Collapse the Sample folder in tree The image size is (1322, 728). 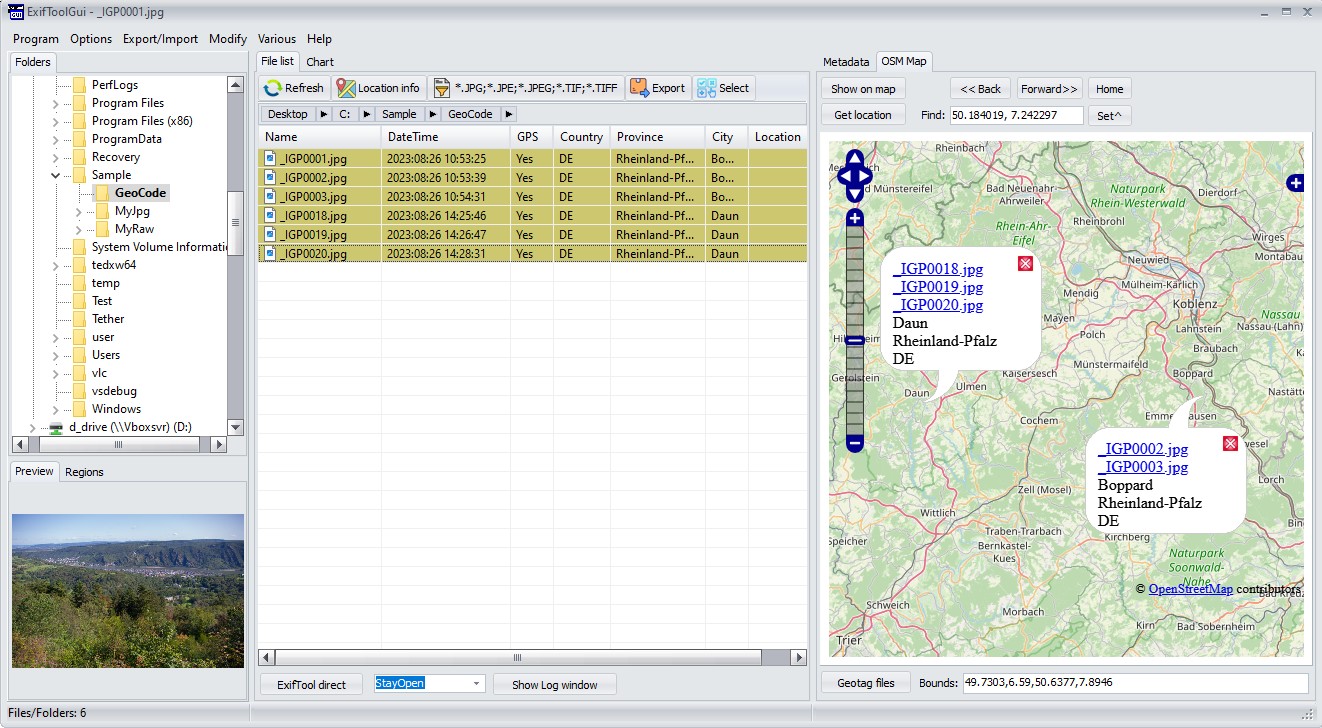click(56, 175)
